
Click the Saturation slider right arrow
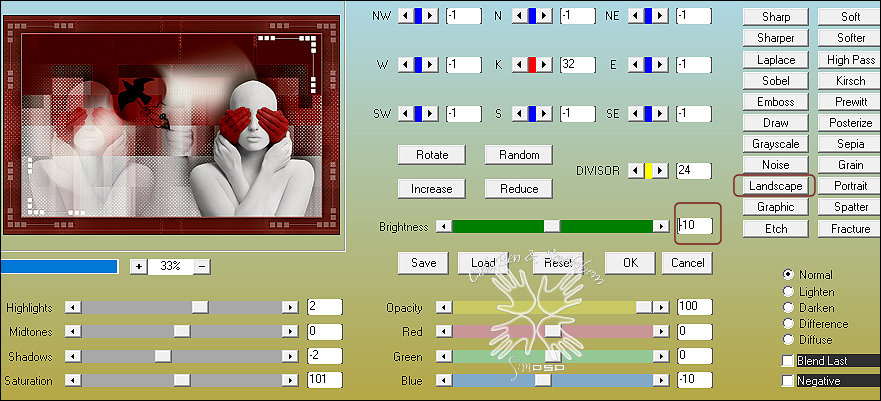(x=290, y=380)
